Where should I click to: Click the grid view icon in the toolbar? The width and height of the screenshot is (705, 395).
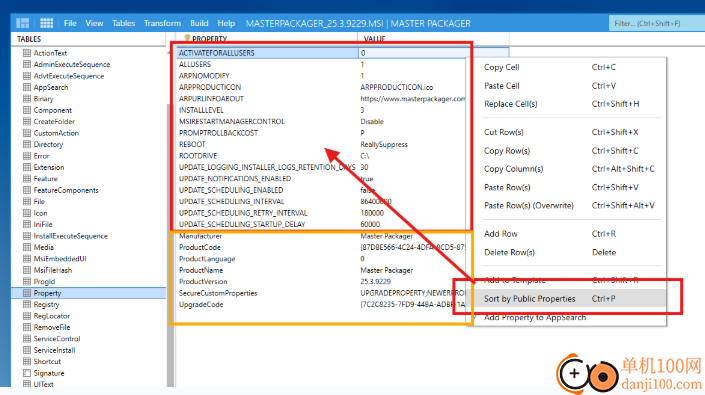pyautogui.click(x=47, y=23)
